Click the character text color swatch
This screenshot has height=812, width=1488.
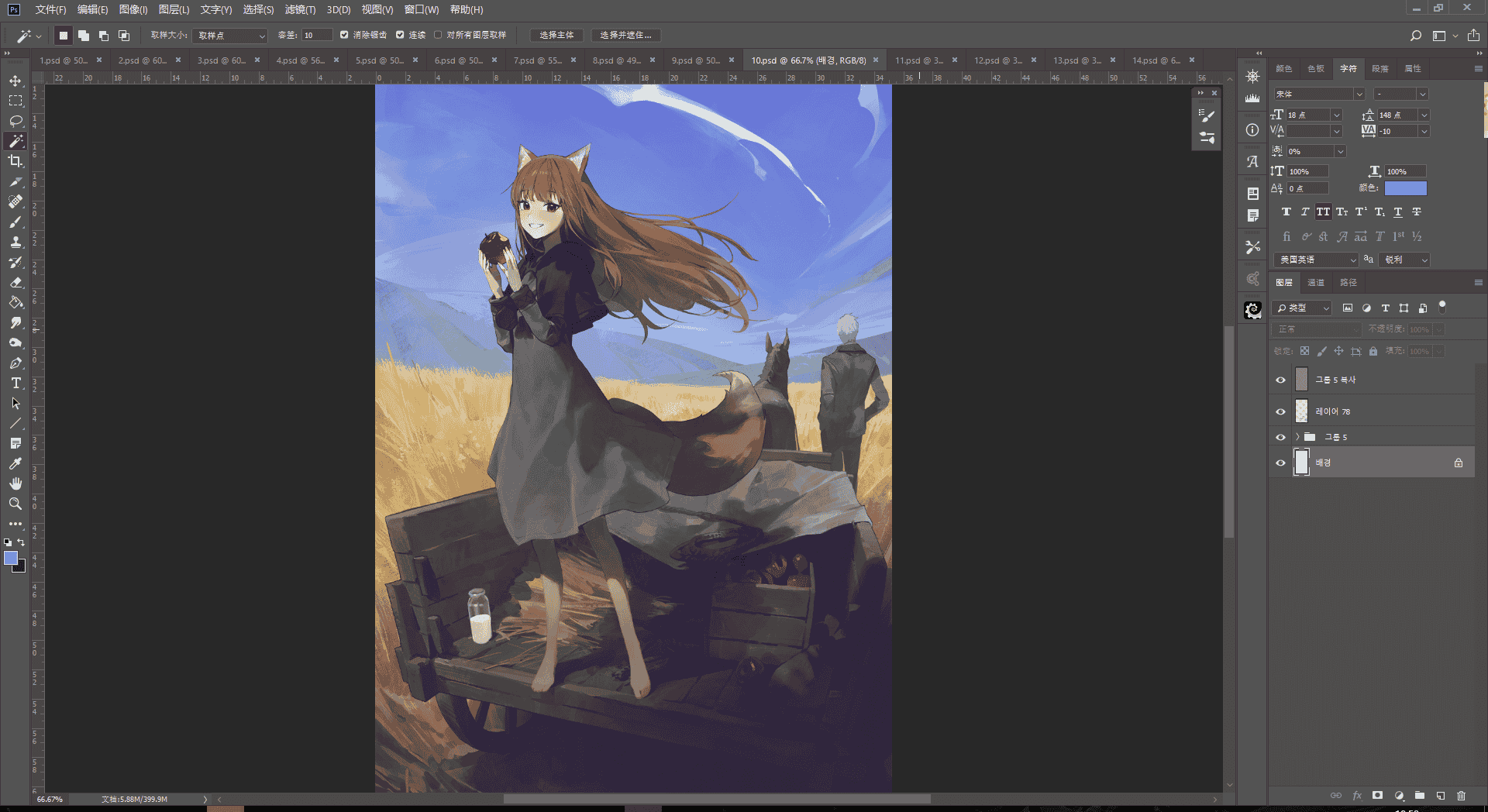tap(1406, 188)
